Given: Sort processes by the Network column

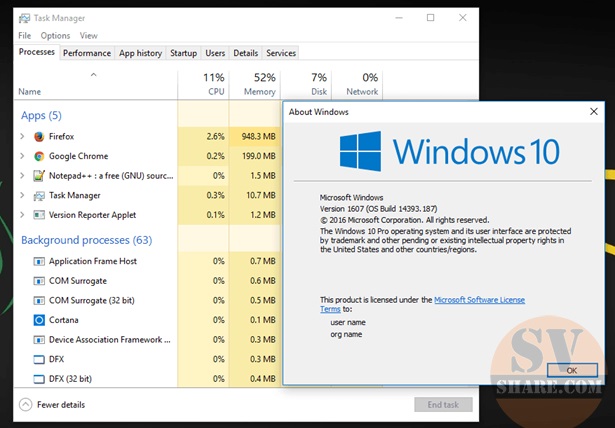Looking at the screenshot, I should 357,84.
